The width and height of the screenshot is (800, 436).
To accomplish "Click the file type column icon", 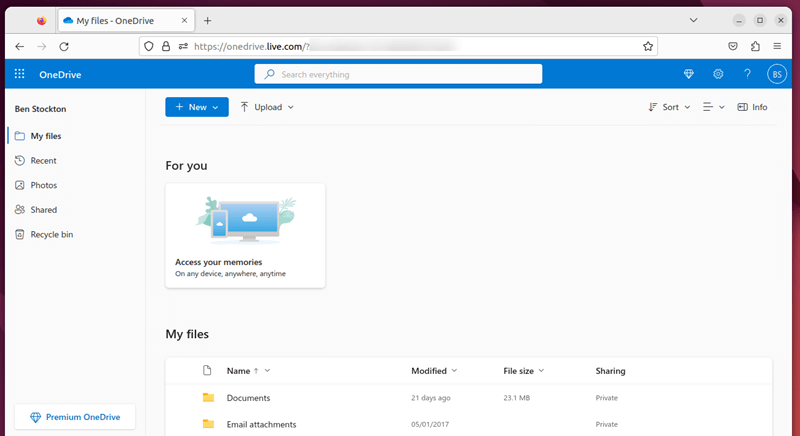I will (x=207, y=370).
